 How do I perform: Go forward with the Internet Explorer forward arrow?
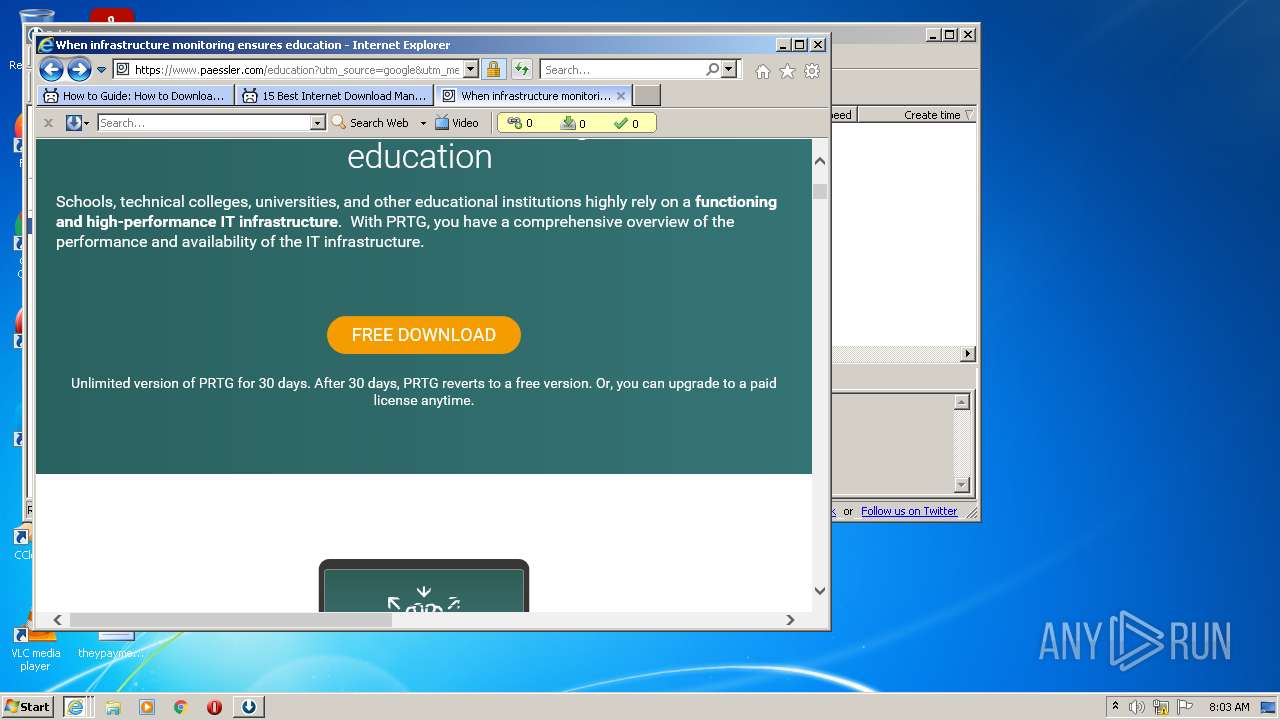(79, 70)
